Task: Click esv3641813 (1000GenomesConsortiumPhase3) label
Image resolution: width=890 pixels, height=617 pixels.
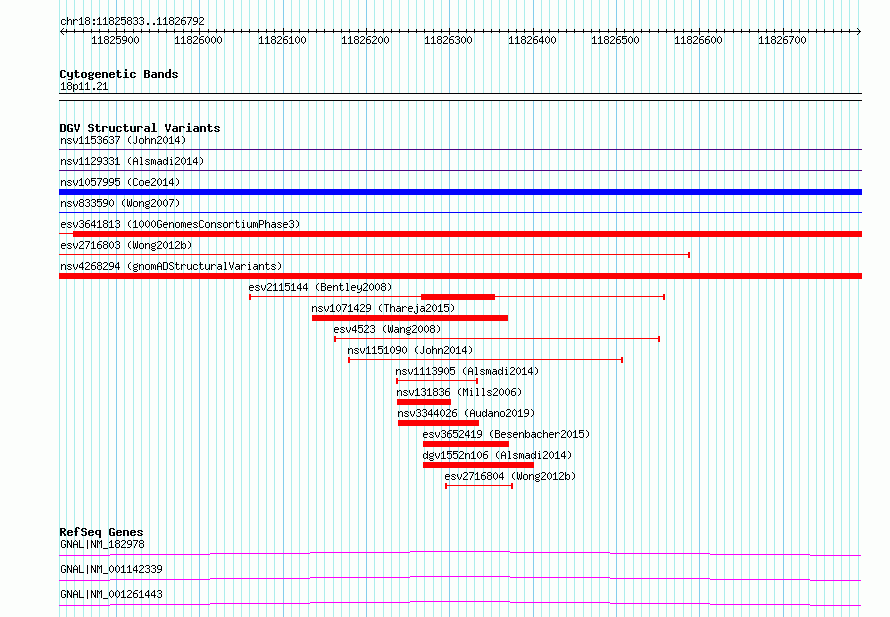Action: tap(180, 224)
